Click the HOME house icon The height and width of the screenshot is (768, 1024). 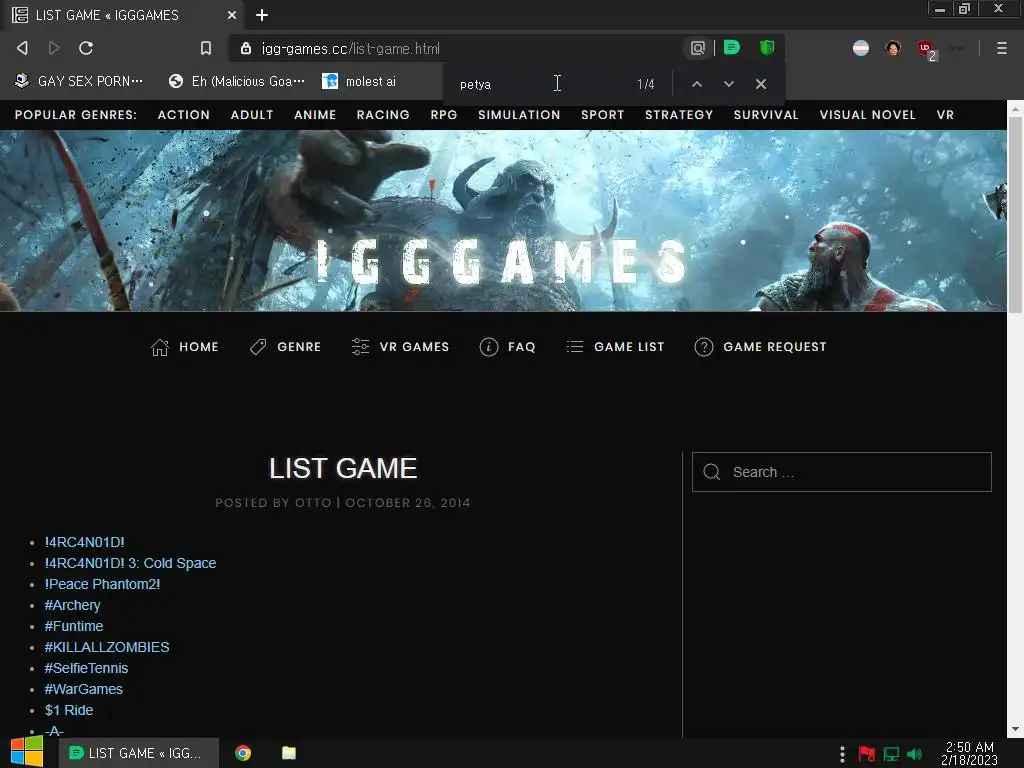click(x=160, y=347)
